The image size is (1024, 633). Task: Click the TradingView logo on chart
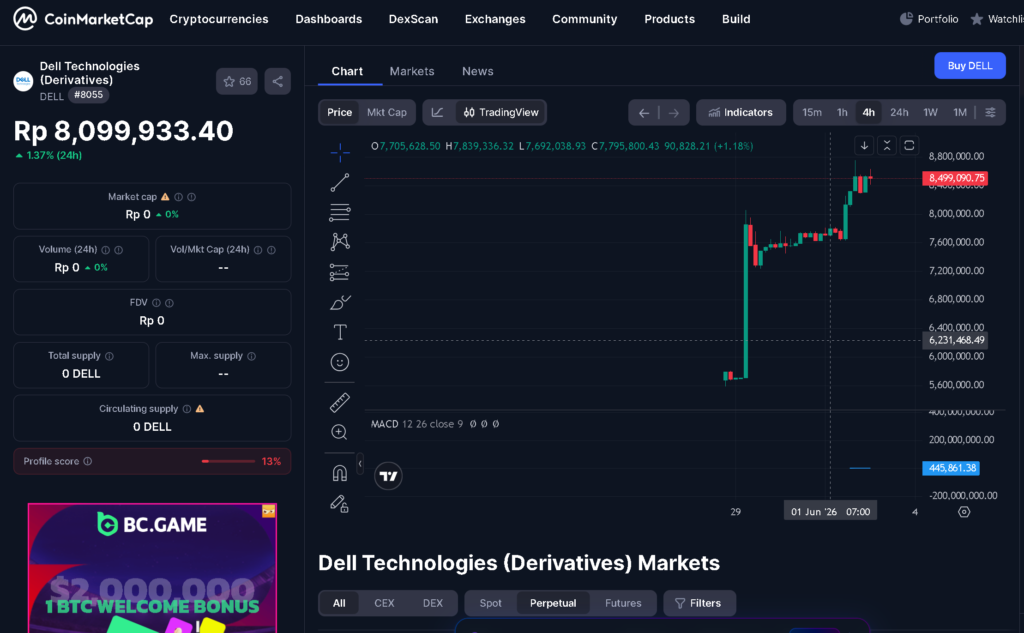coord(389,476)
